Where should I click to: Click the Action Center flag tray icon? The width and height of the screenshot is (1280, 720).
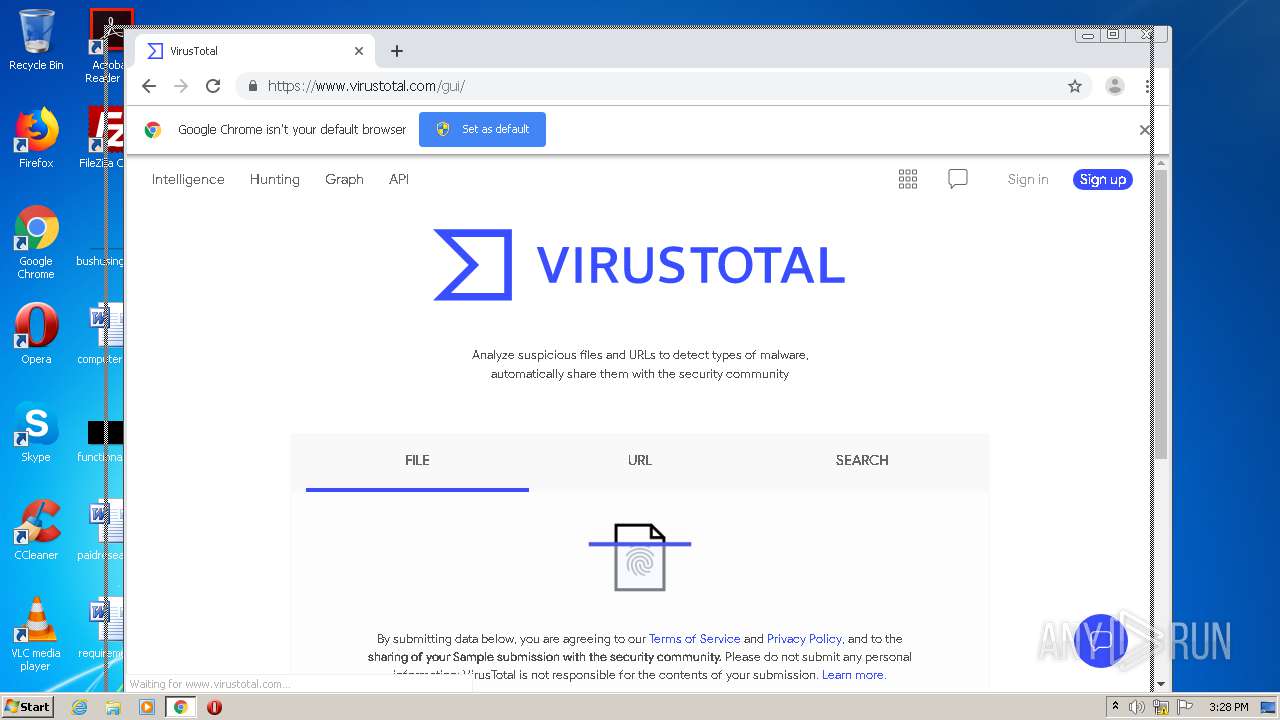[x=1186, y=707]
